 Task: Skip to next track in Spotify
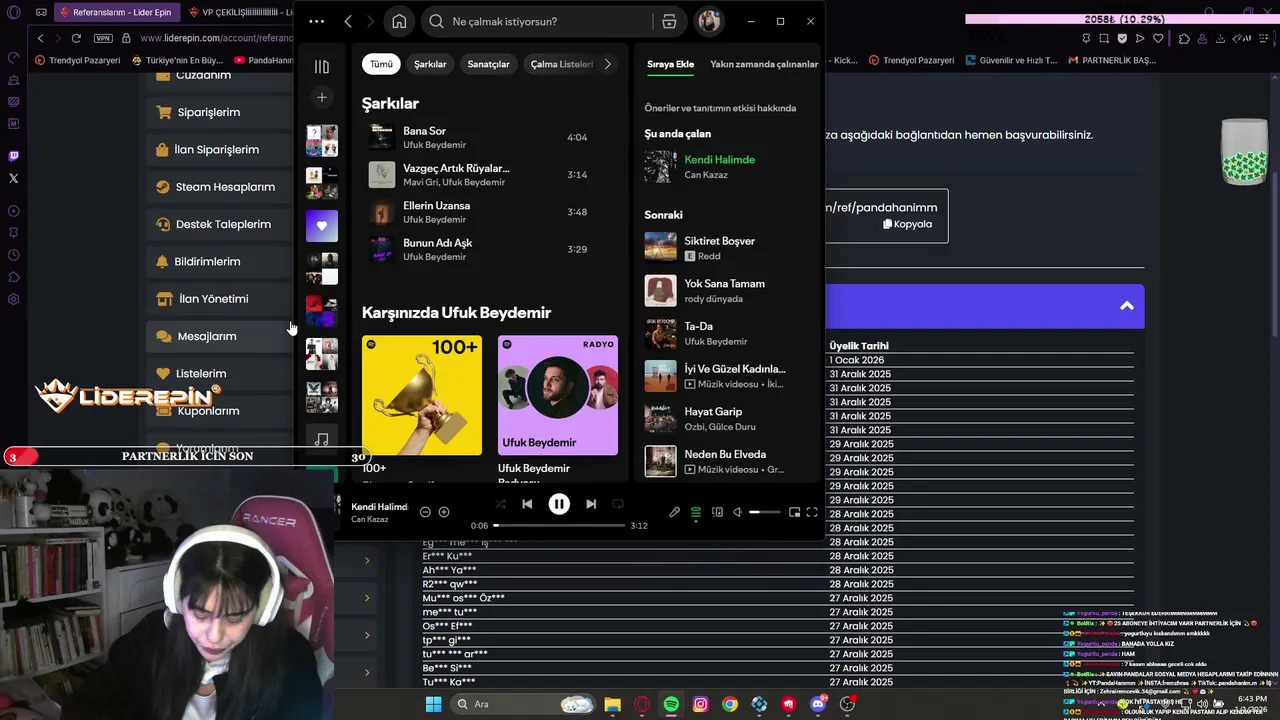pyautogui.click(x=591, y=505)
